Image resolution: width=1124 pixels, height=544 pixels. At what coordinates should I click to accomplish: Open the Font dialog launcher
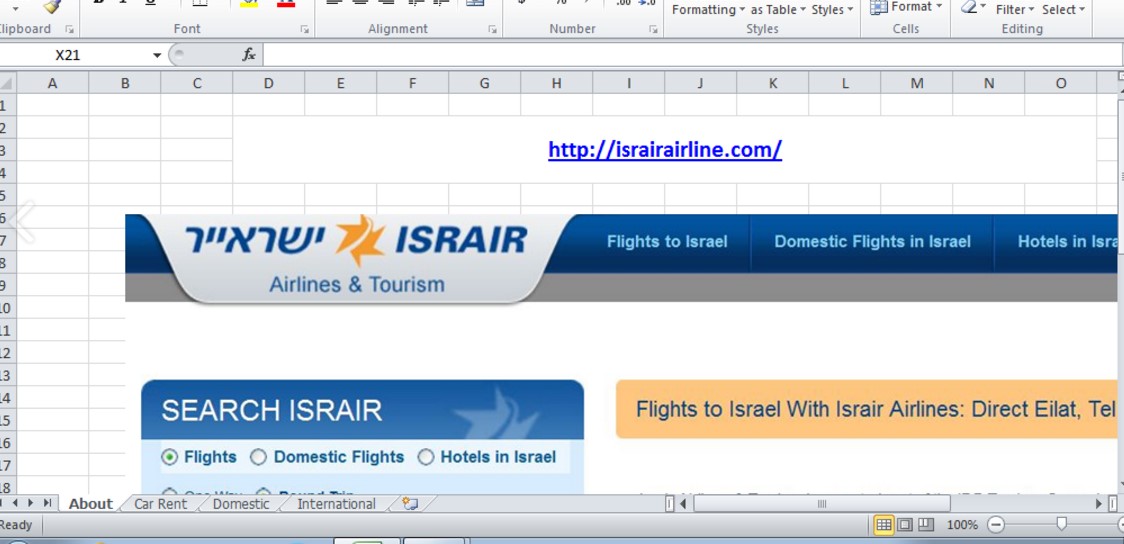(305, 29)
